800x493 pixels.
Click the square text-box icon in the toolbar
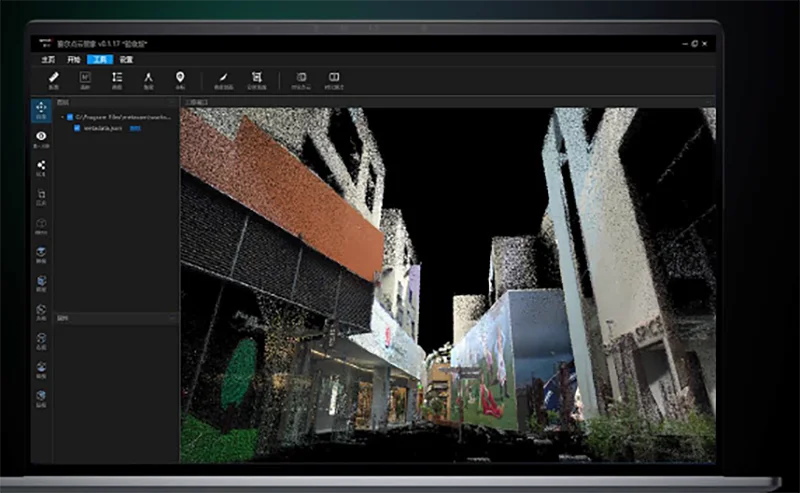(x=85, y=77)
